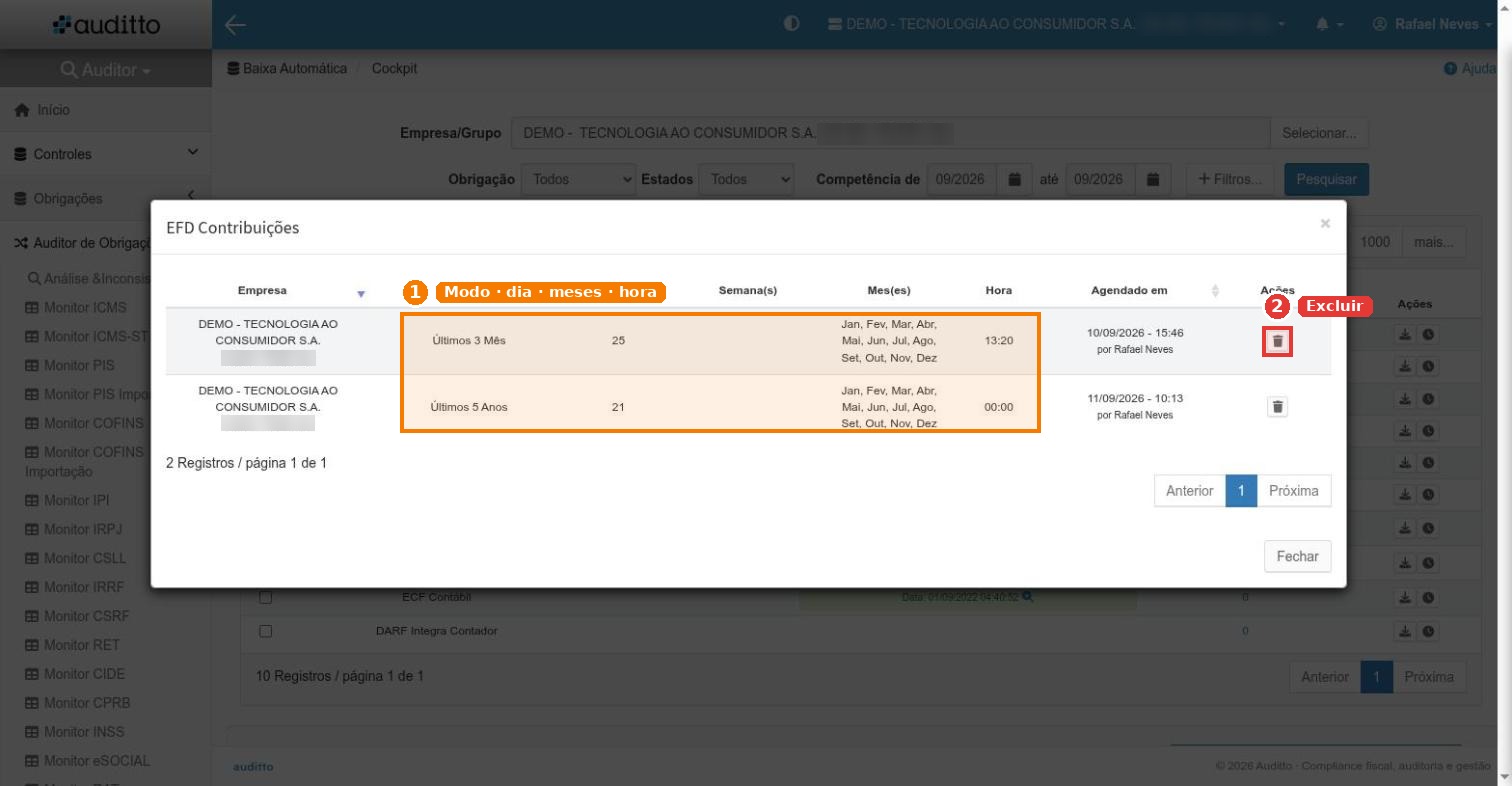Open Monitor IRPJ in sidebar
The image size is (1512, 786).
coord(73,529)
